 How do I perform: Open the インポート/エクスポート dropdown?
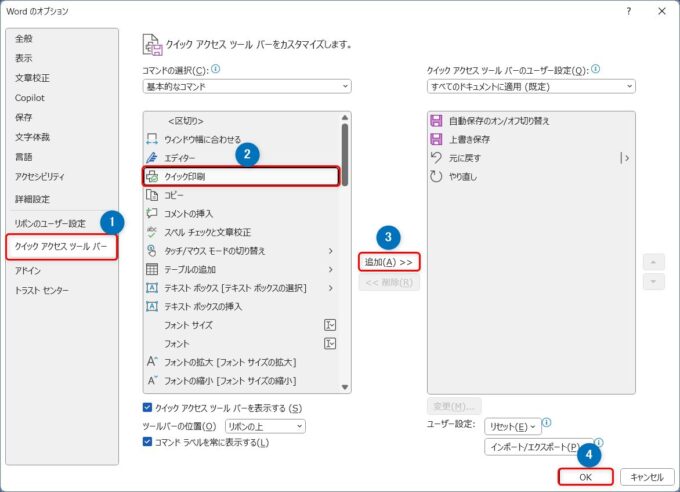[x=538, y=447]
